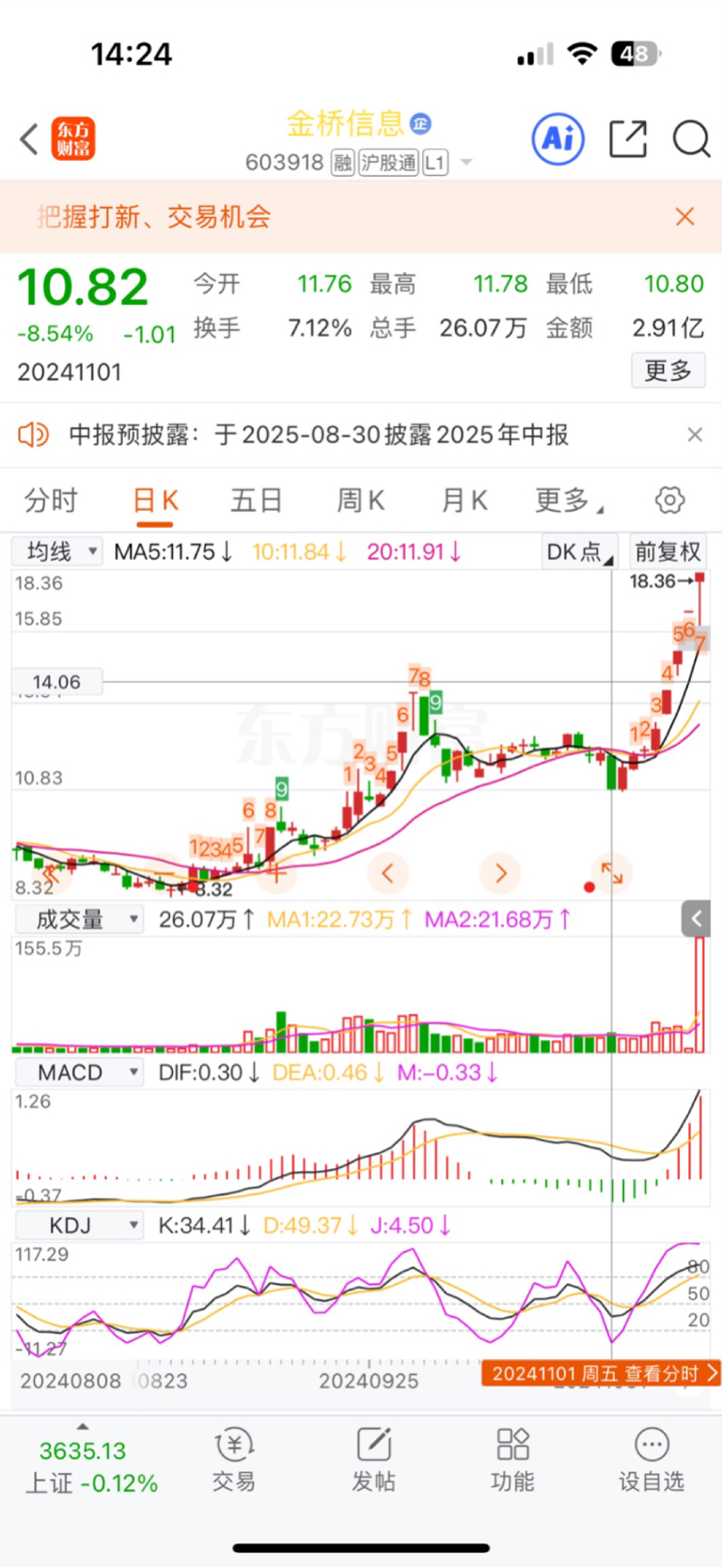Tap the 设自选 ellipsis icon

pos(651,1444)
